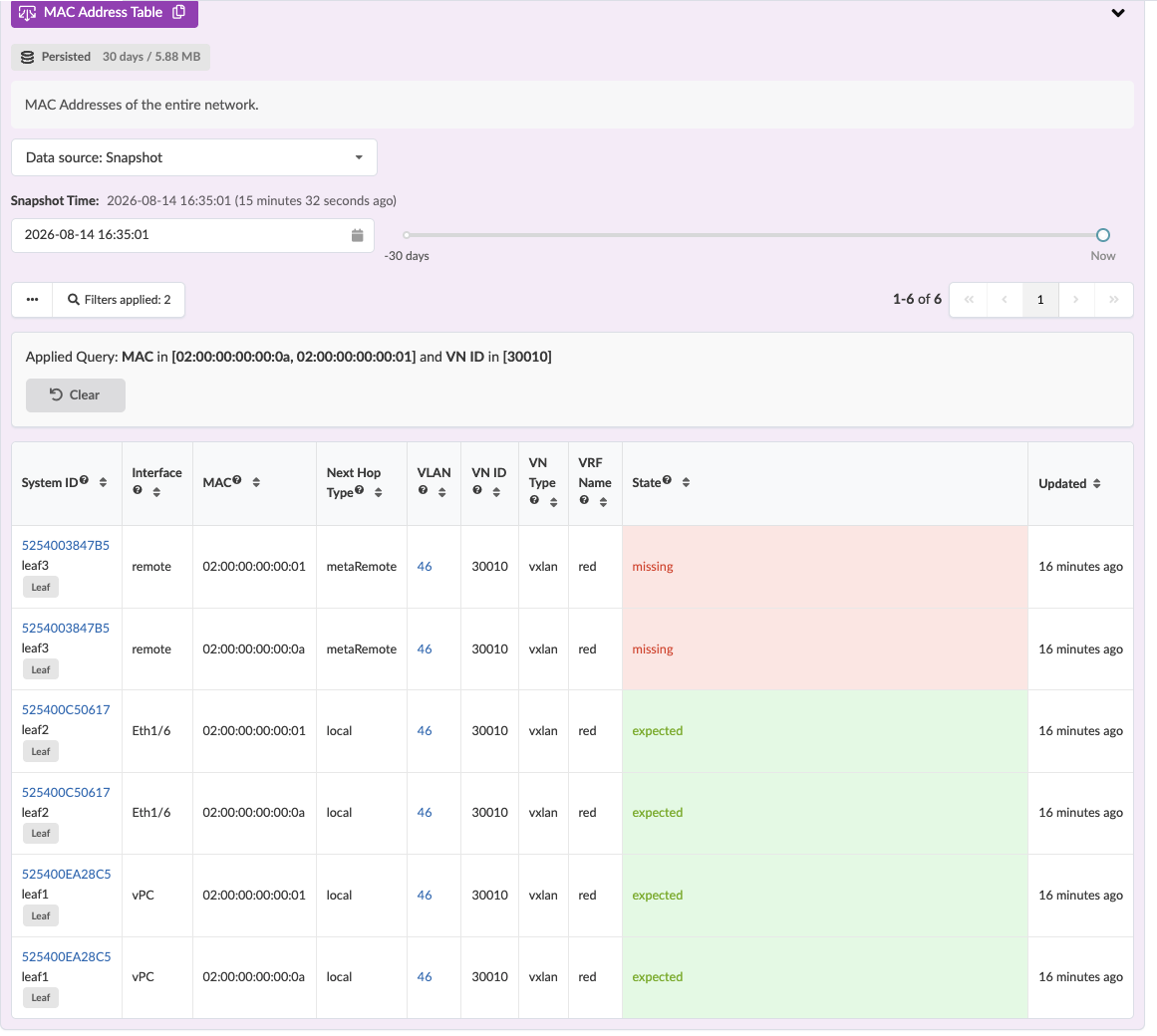Clear the applied query

click(76, 395)
